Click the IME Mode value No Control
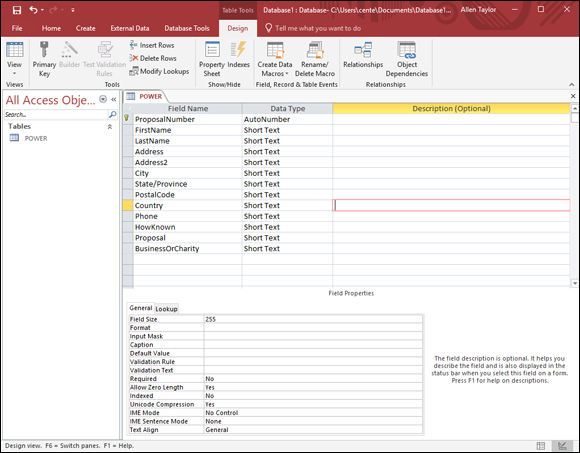 pos(313,413)
